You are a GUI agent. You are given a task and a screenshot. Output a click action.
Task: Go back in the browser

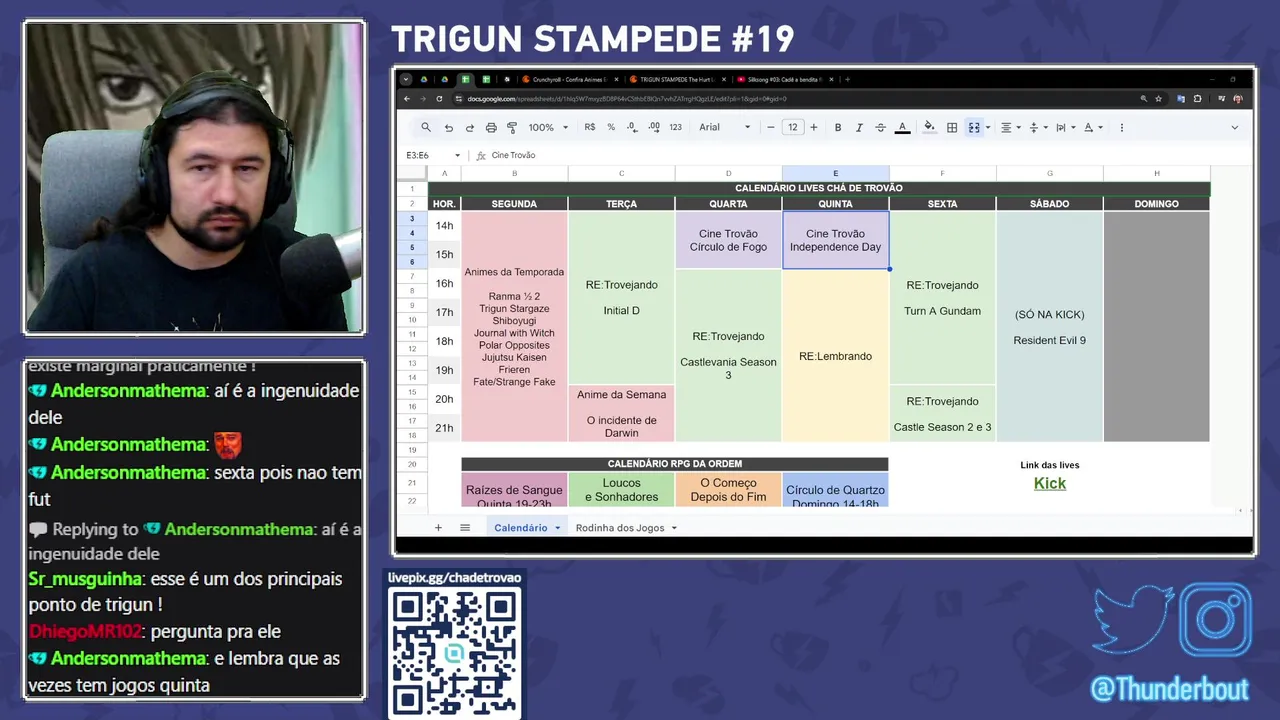pyautogui.click(x=407, y=99)
